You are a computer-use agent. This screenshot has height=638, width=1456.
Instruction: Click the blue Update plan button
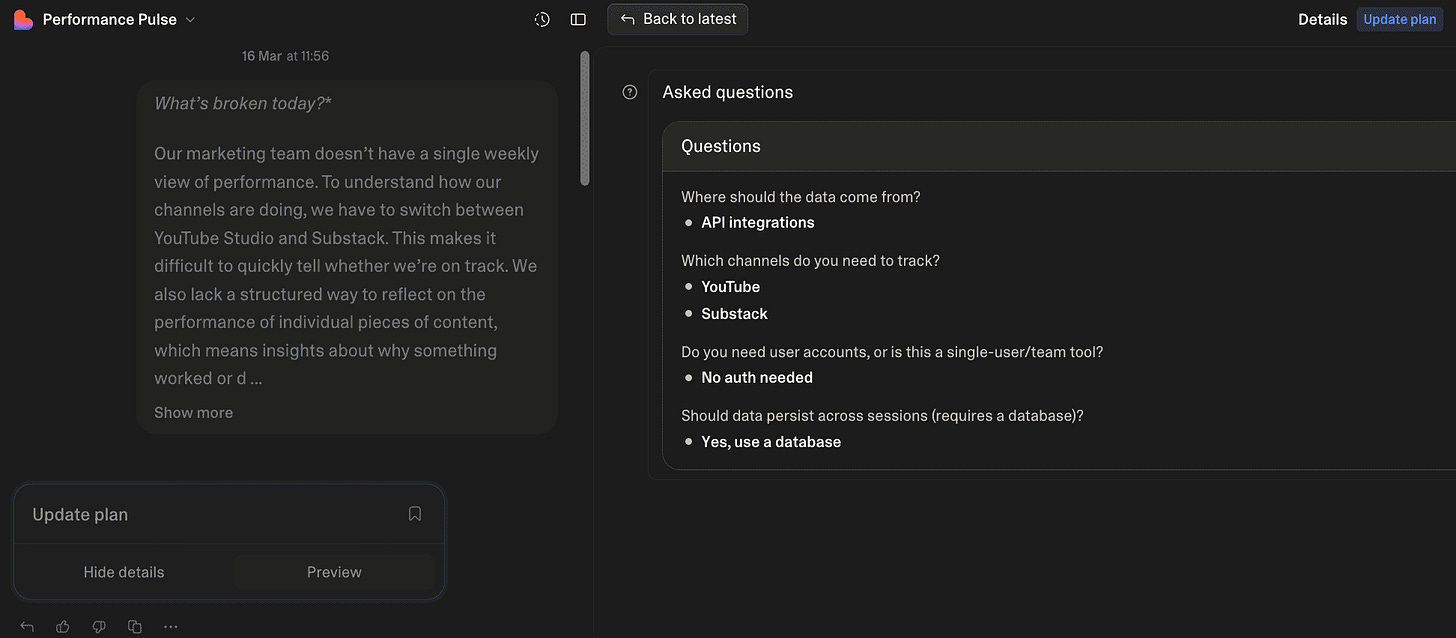(x=1399, y=20)
